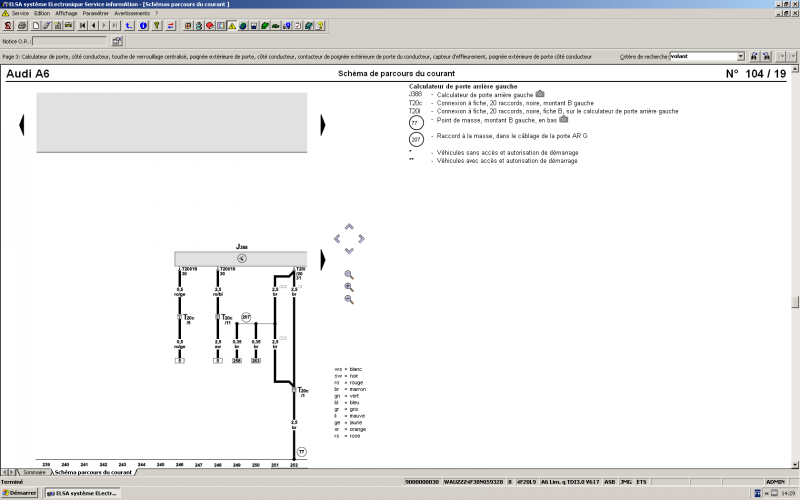Pan the diagram left with the left chevron

tap(337, 238)
